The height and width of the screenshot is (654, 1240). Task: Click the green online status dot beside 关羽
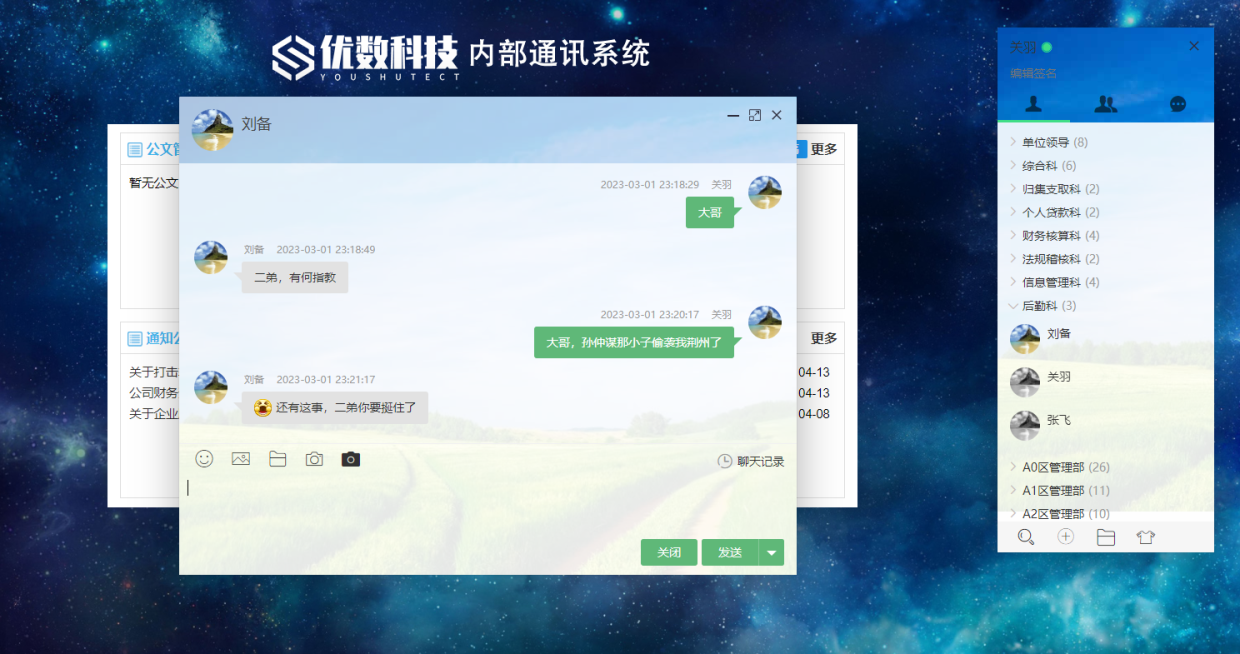[1047, 47]
